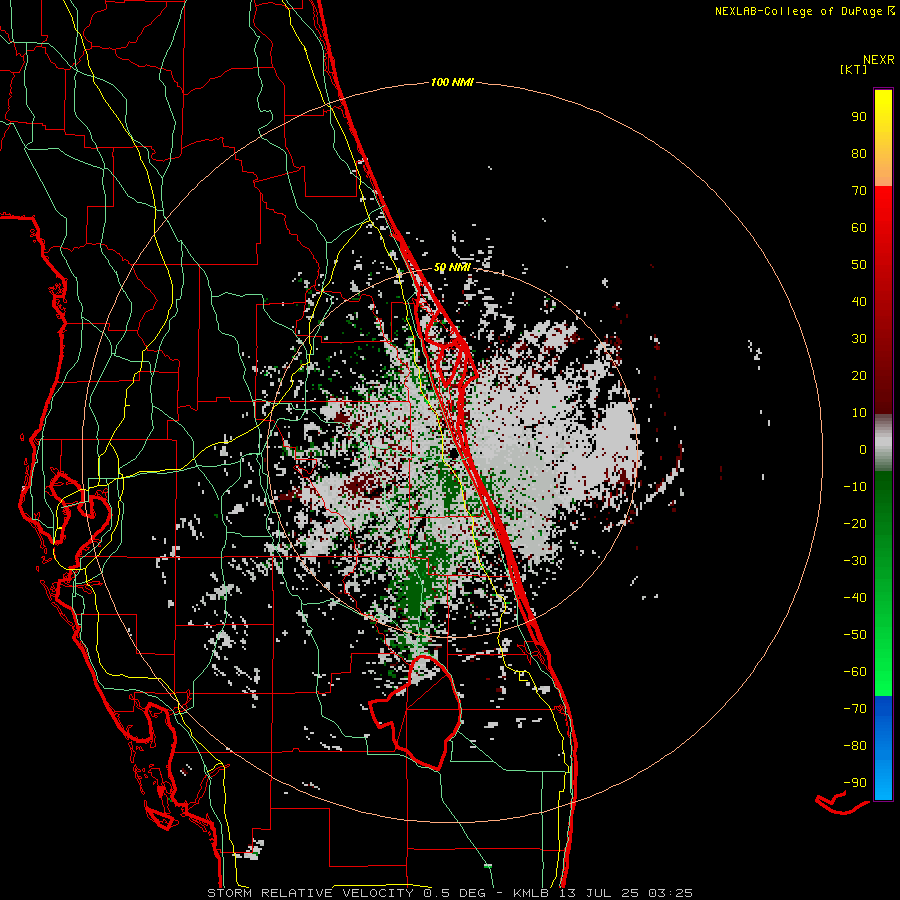Click the -70 label on velocity scale

tap(855, 709)
